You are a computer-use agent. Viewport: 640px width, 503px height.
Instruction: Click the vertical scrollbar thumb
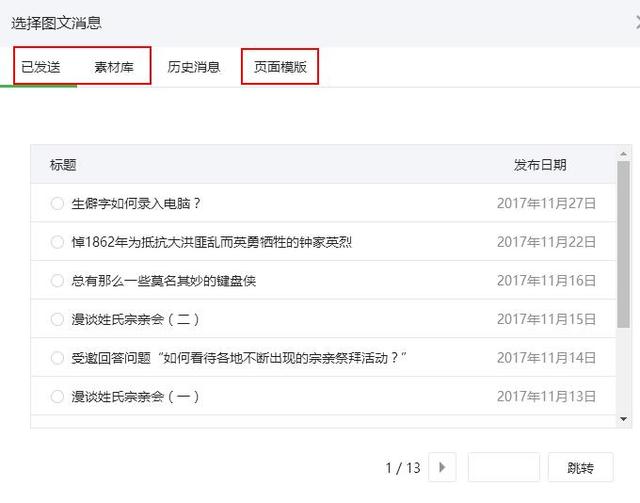pos(624,260)
